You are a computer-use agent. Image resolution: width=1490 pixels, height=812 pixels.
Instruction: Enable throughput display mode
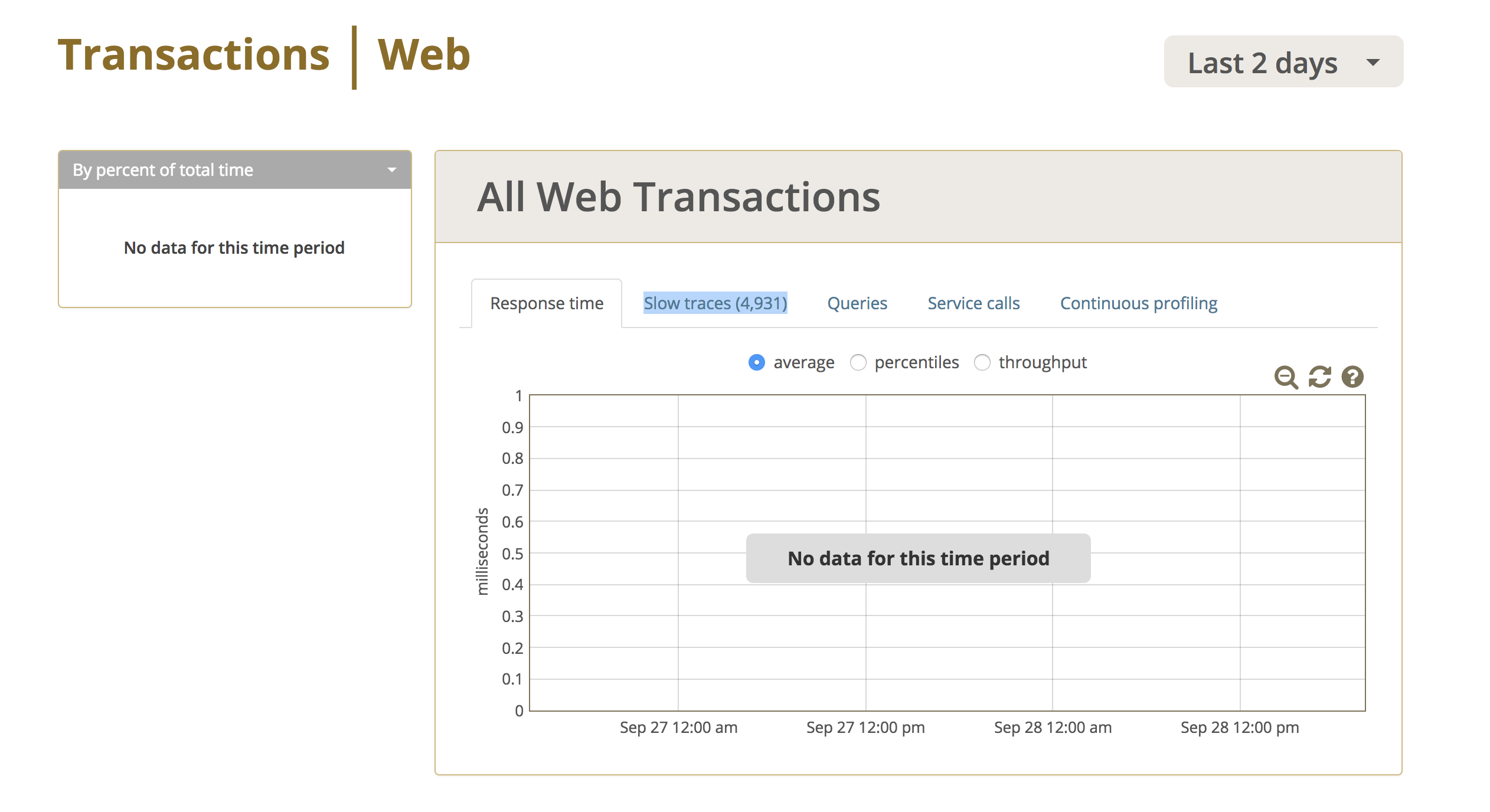pyautogui.click(x=983, y=362)
